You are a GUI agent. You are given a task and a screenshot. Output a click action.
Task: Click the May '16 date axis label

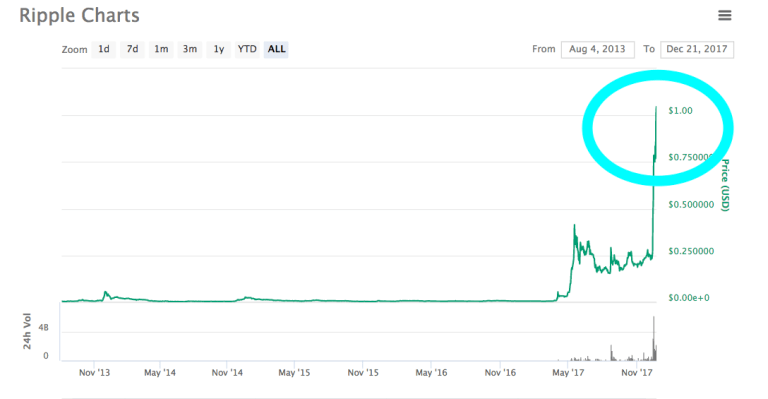pyautogui.click(x=431, y=373)
